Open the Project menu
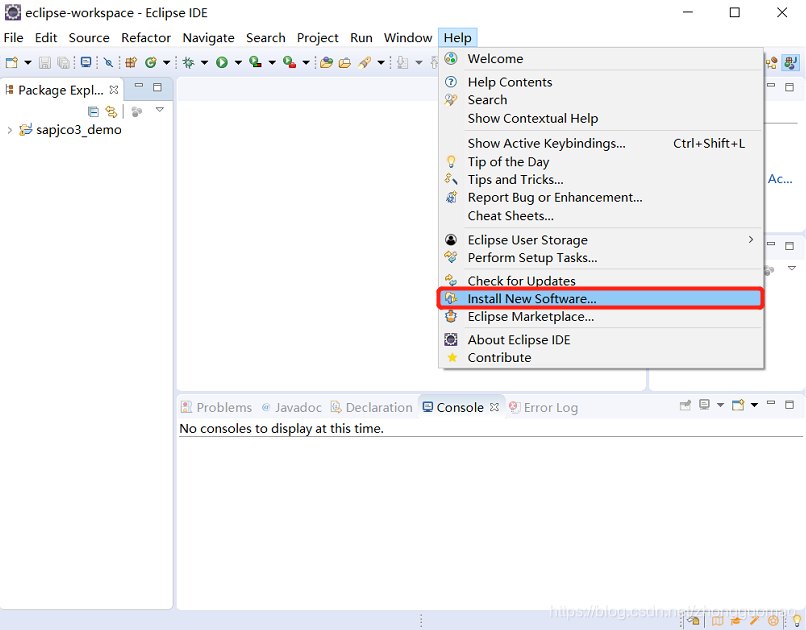Screen dimensions: 806x630 [318, 38]
